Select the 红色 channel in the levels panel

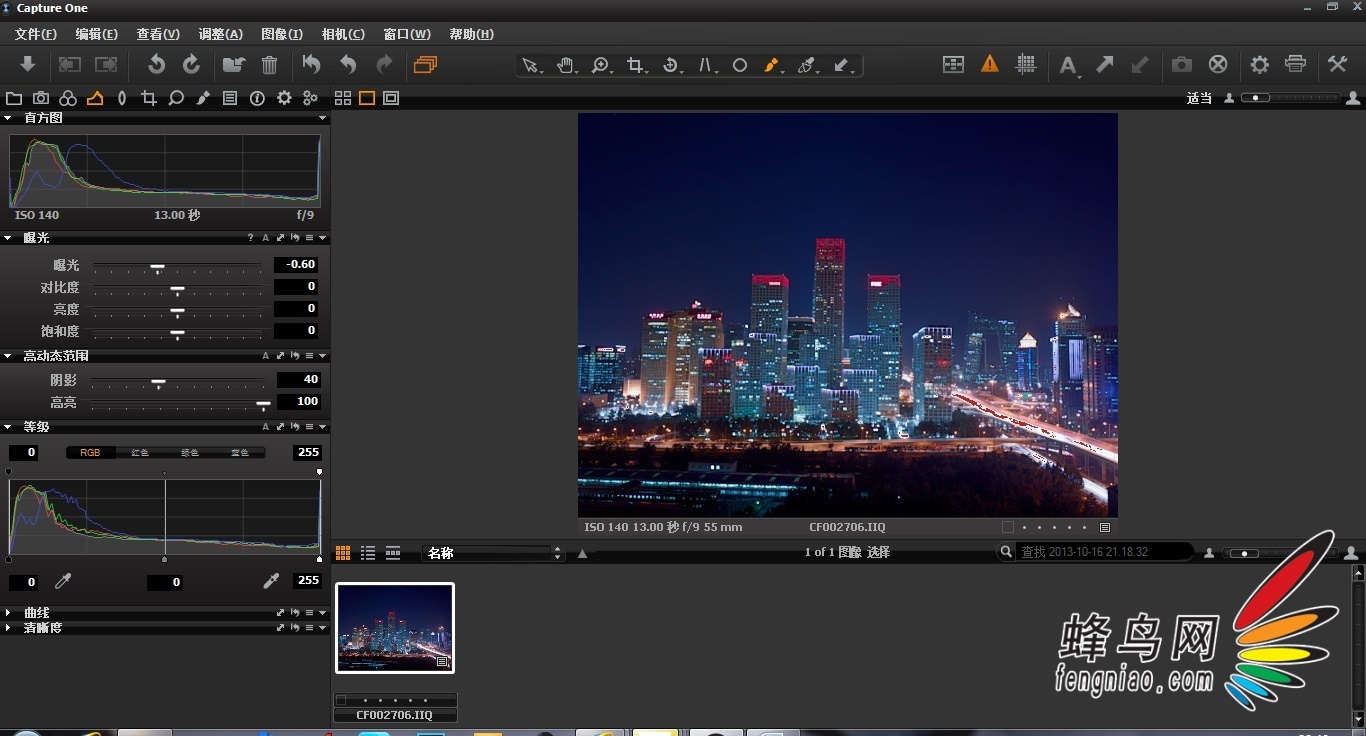tap(140, 453)
